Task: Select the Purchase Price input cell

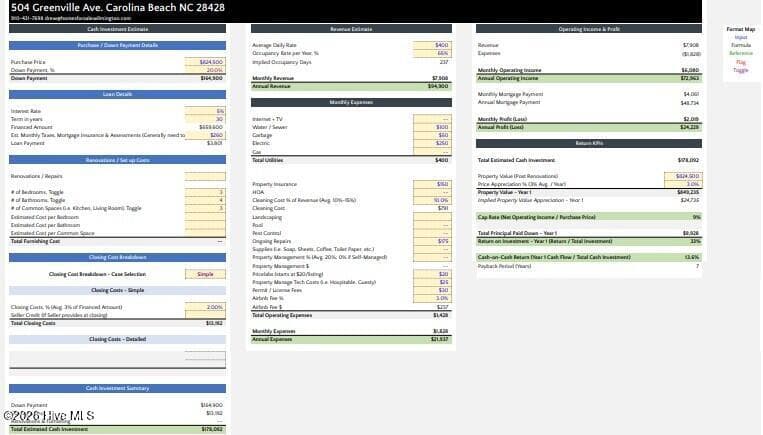Action: [205, 62]
